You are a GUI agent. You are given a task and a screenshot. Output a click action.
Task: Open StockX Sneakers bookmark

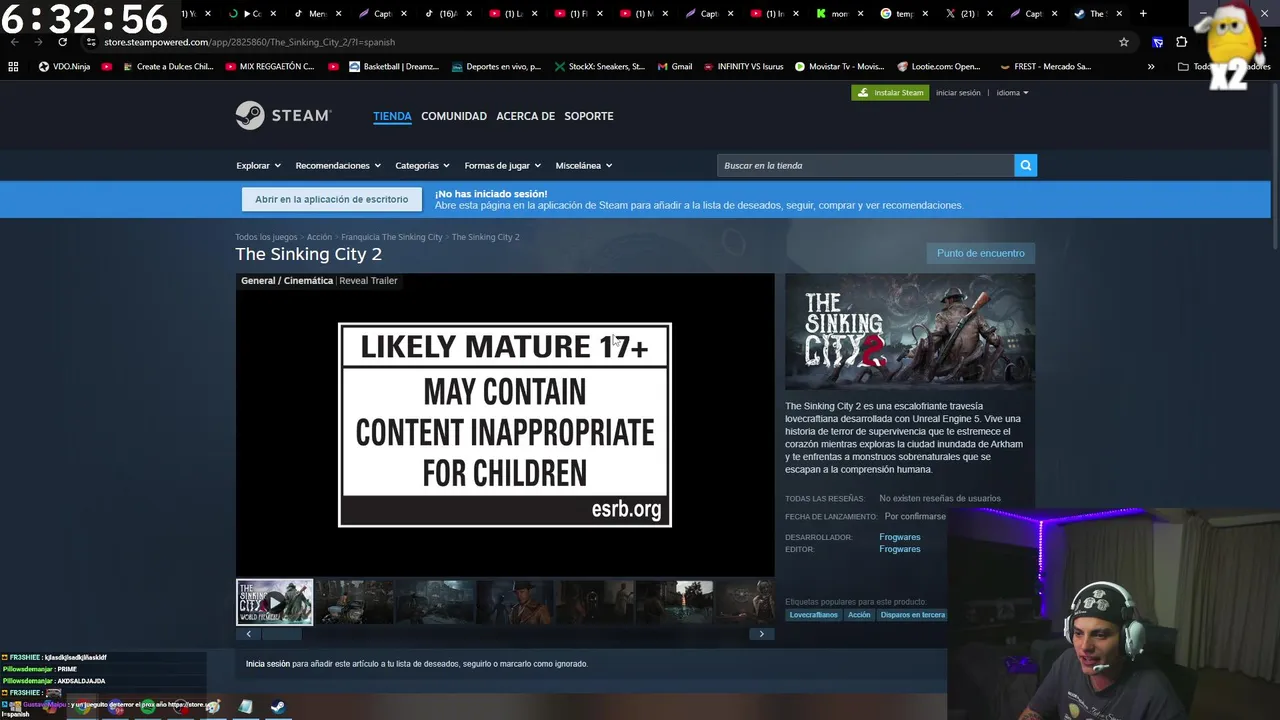599,66
